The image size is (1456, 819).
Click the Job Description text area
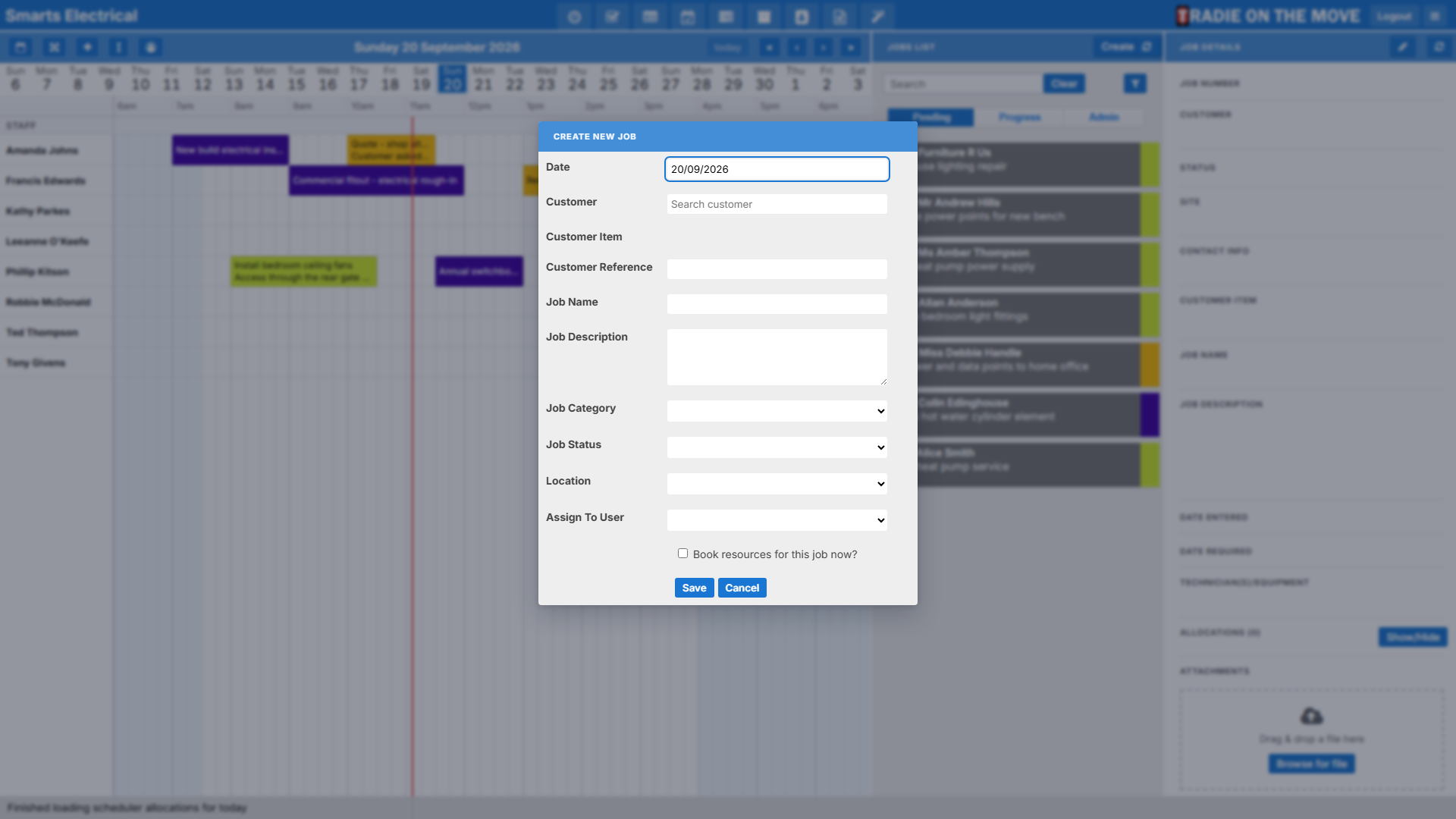(x=777, y=357)
